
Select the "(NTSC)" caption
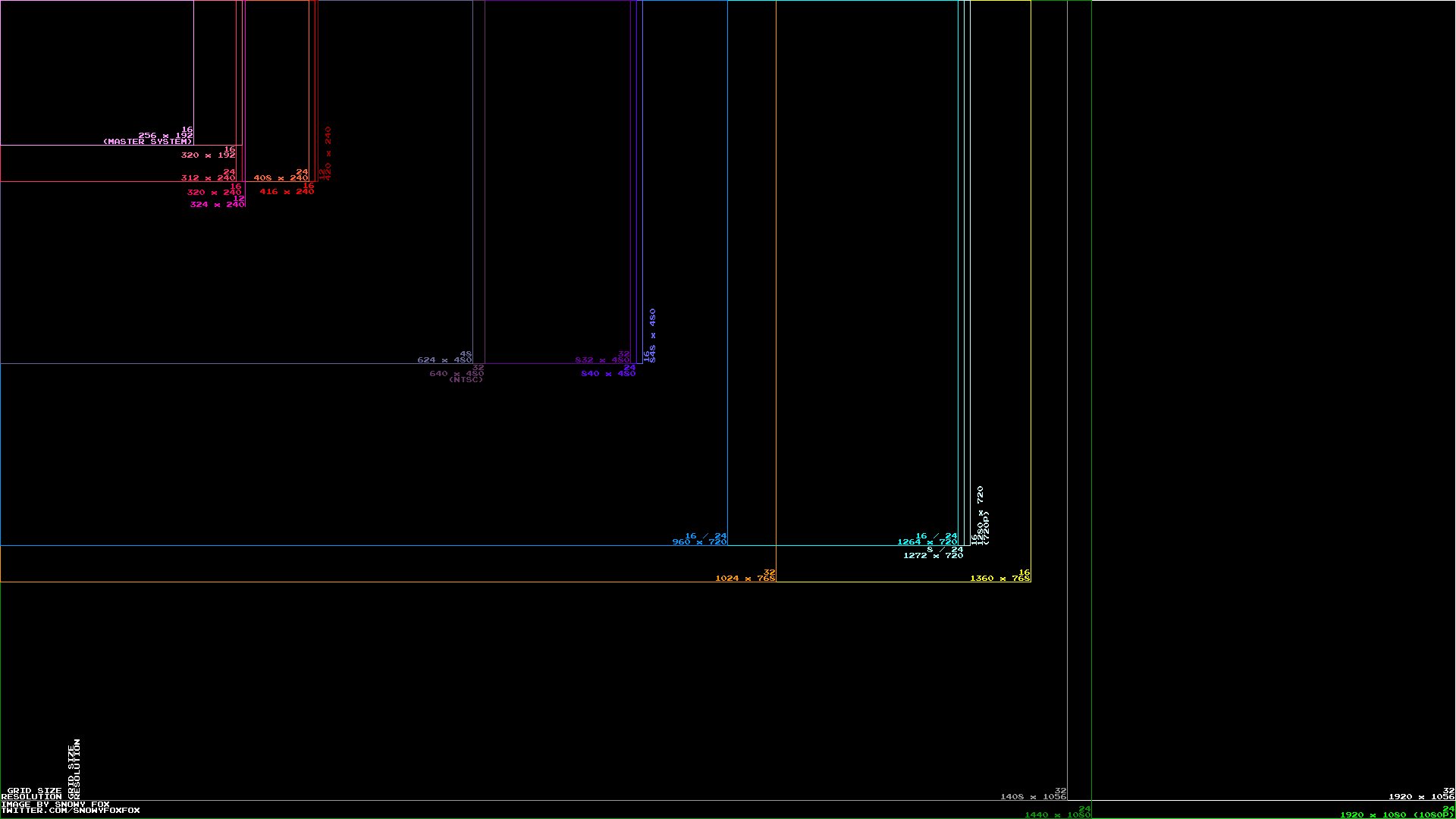(x=466, y=380)
